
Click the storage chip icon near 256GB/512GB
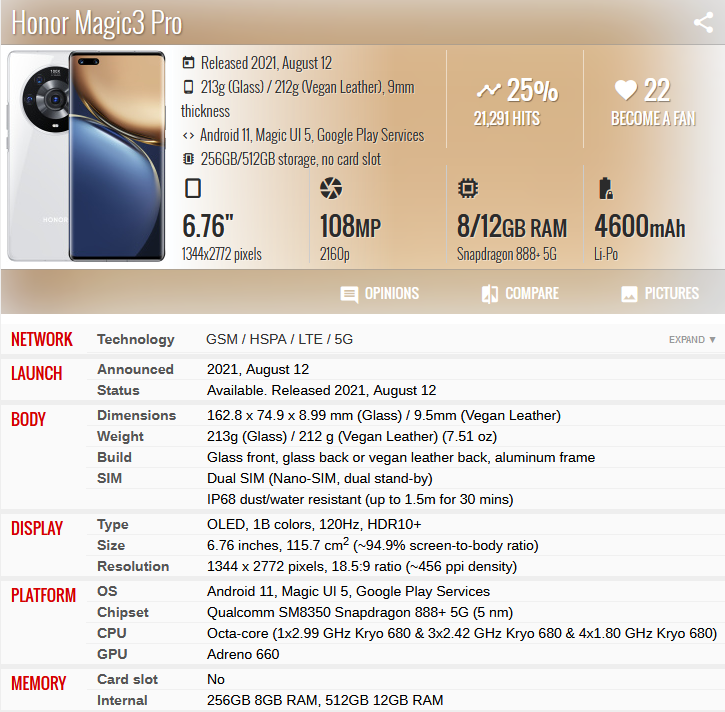tap(188, 159)
